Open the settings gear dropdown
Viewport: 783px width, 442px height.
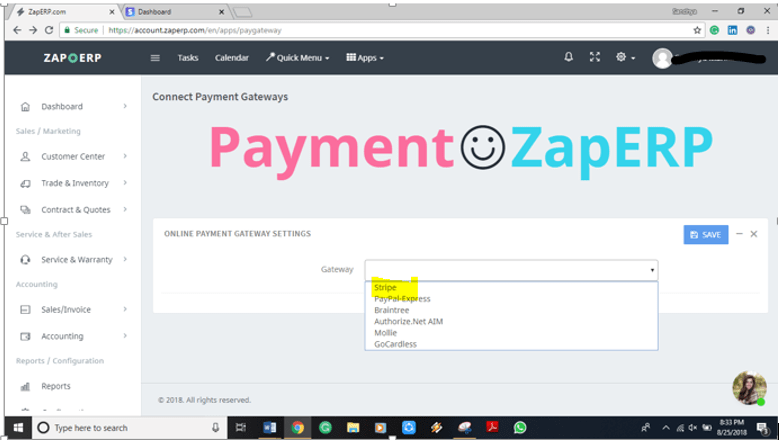[625, 57]
